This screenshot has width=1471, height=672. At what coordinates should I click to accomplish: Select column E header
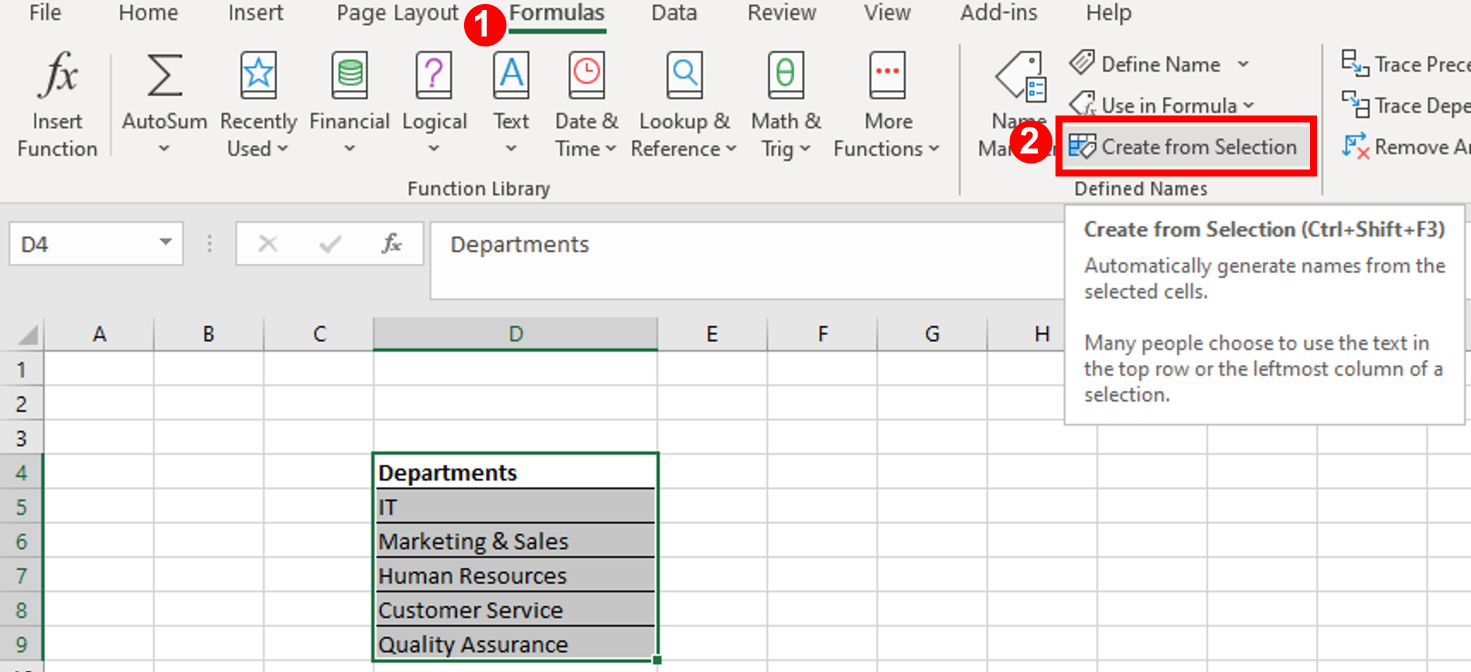point(712,335)
